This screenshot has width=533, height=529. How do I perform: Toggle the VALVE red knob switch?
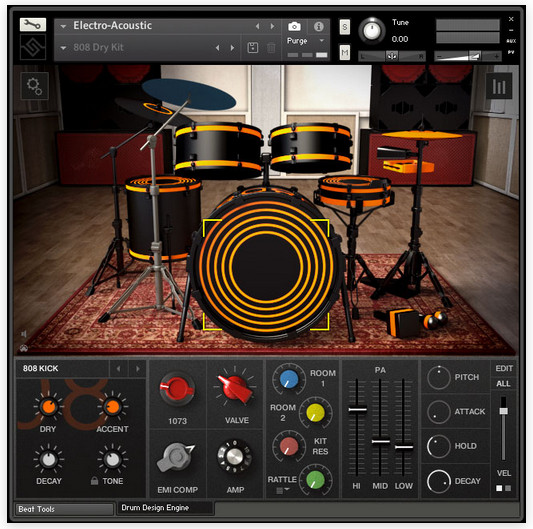(235, 388)
